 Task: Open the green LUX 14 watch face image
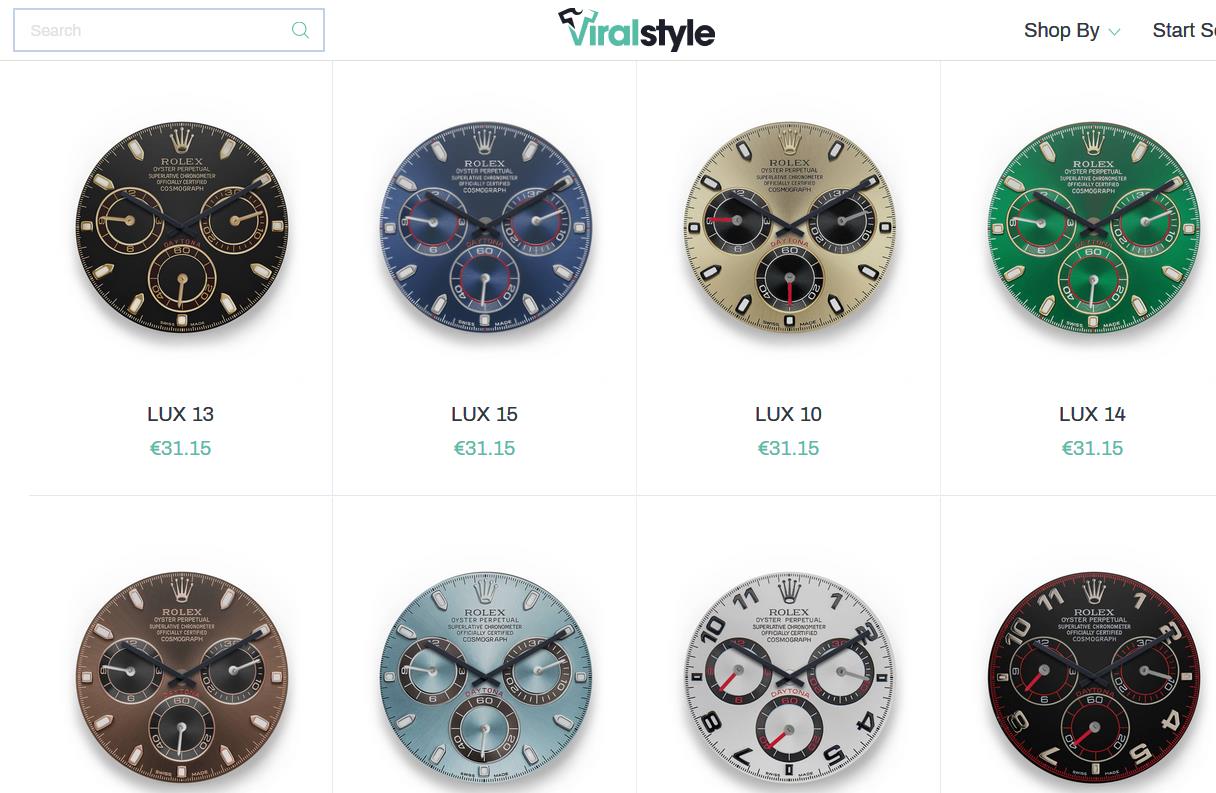pos(1093,228)
